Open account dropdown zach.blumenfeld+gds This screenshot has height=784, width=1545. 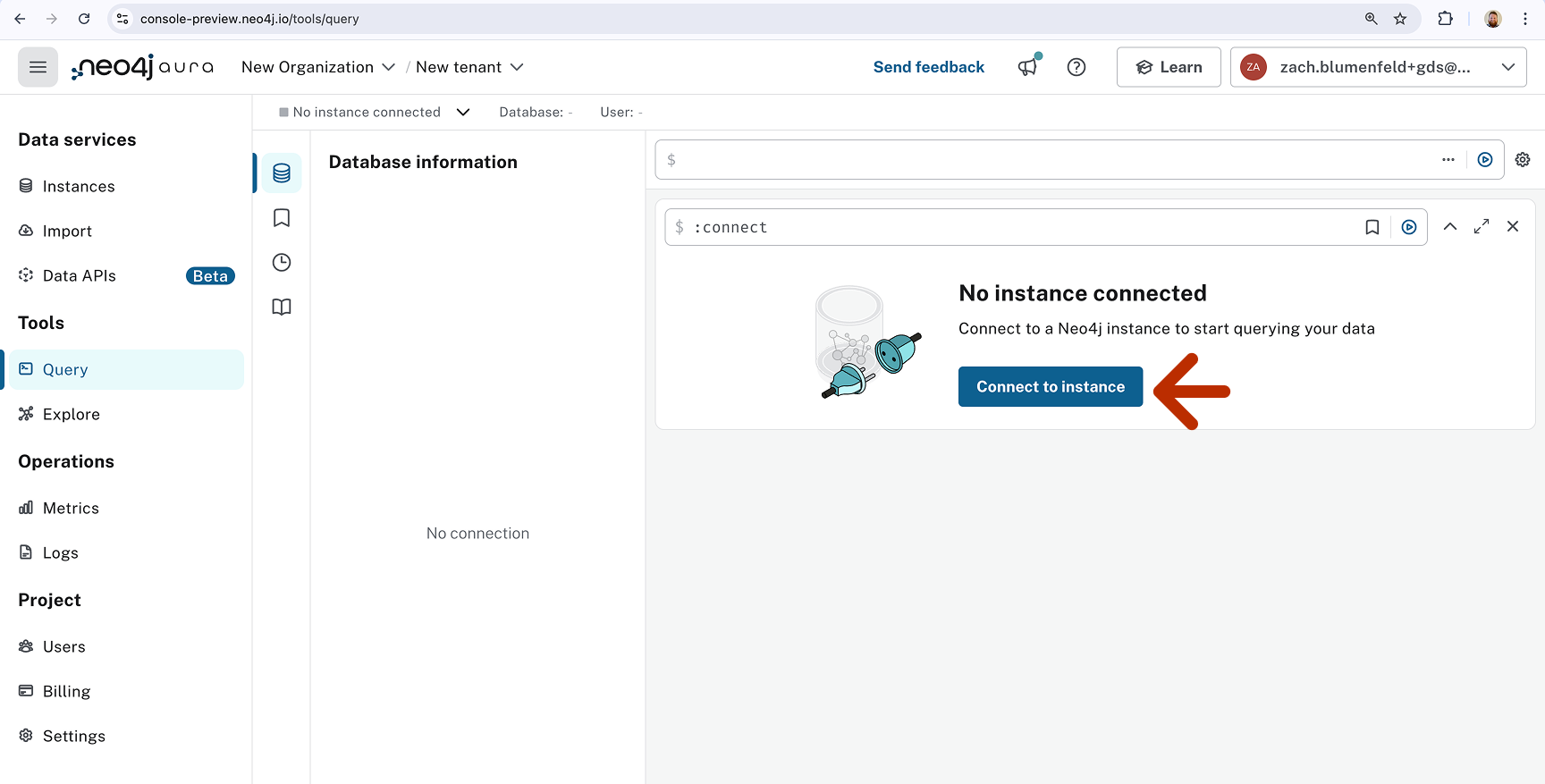[x=1378, y=67]
